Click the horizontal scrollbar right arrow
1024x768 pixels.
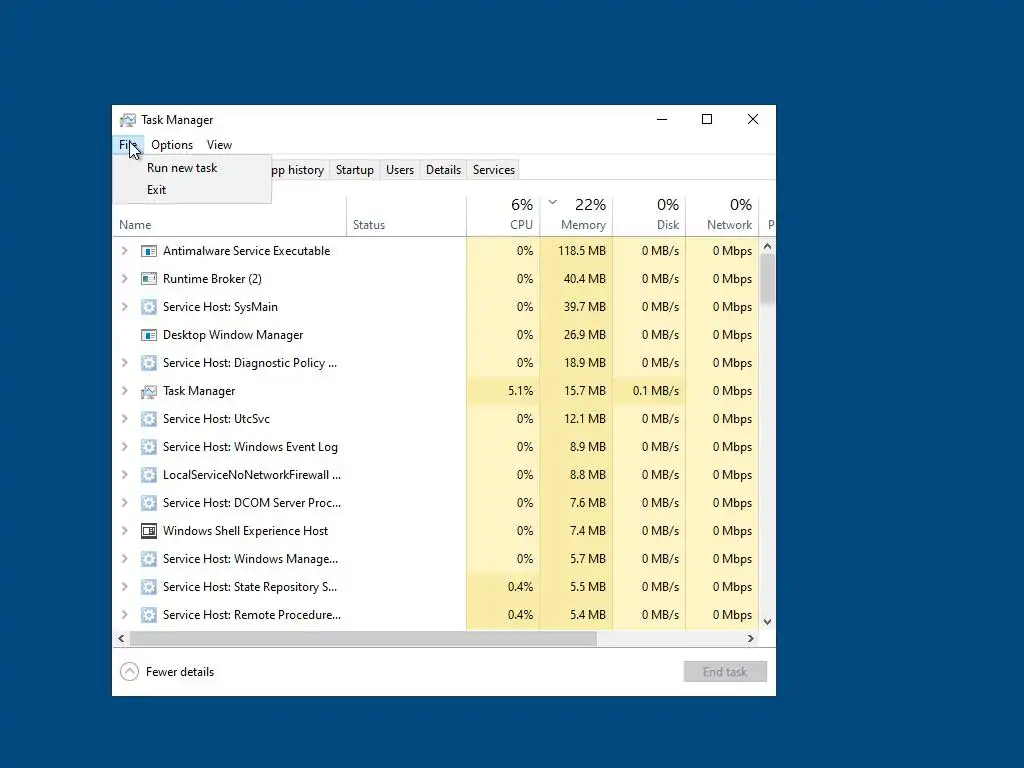point(751,639)
